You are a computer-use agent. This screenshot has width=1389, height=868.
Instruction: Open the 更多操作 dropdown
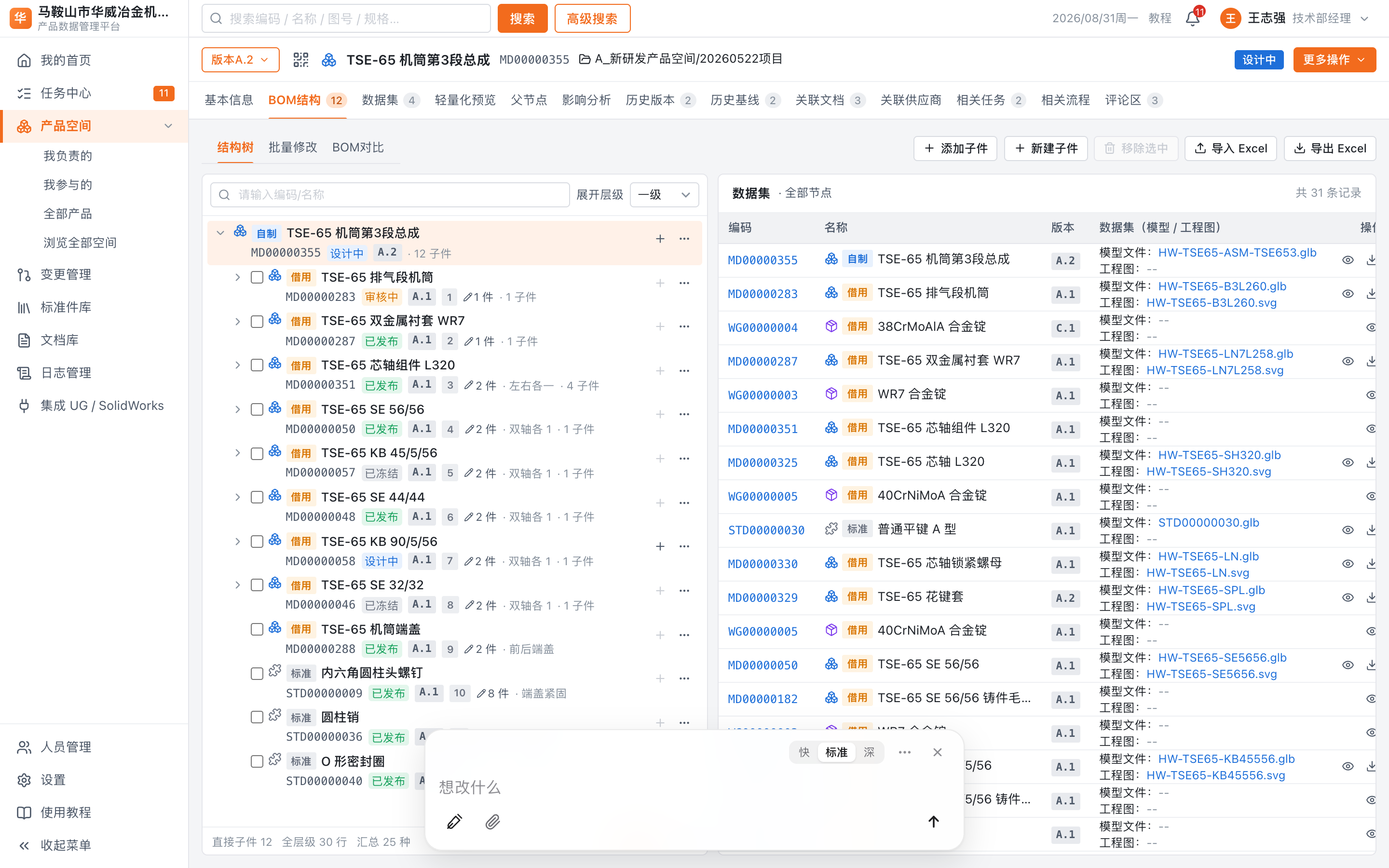(x=1334, y=60)
